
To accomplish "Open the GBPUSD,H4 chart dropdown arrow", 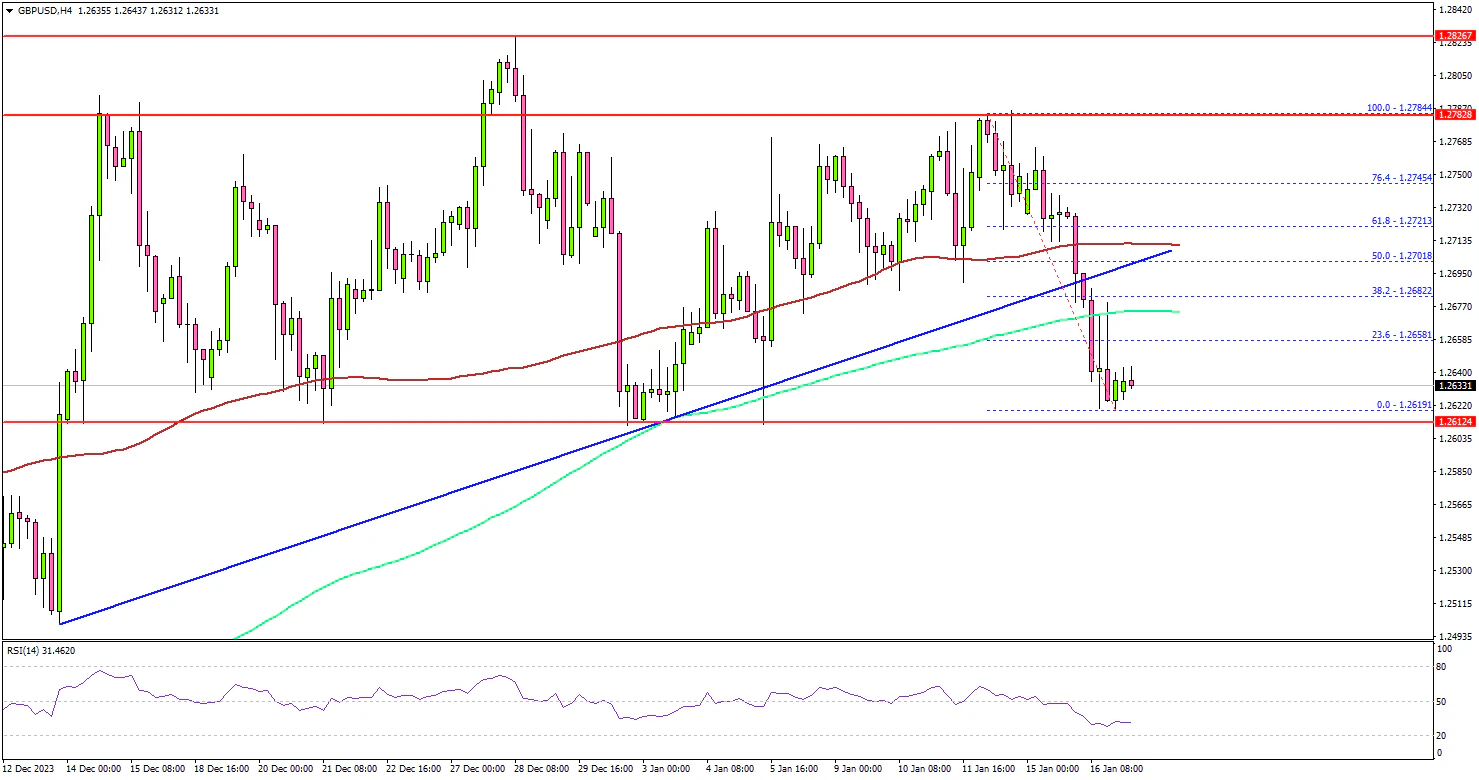I will click(x=9, y=10).
